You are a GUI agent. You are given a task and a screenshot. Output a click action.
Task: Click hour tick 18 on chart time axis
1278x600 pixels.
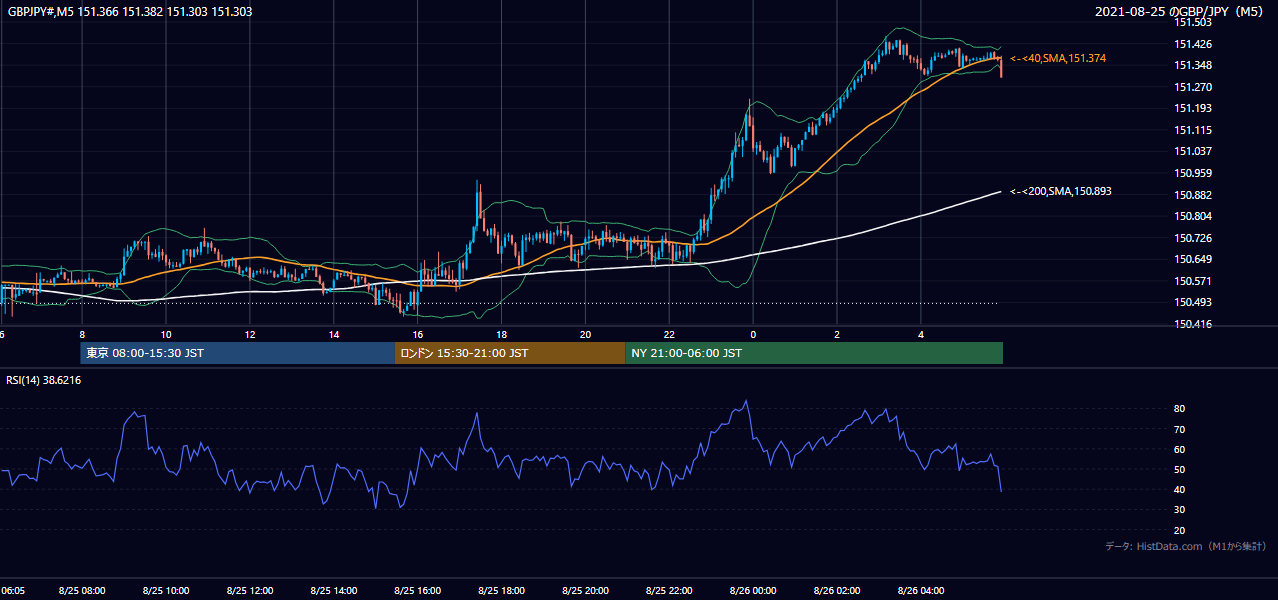click(x=501, y=335)
